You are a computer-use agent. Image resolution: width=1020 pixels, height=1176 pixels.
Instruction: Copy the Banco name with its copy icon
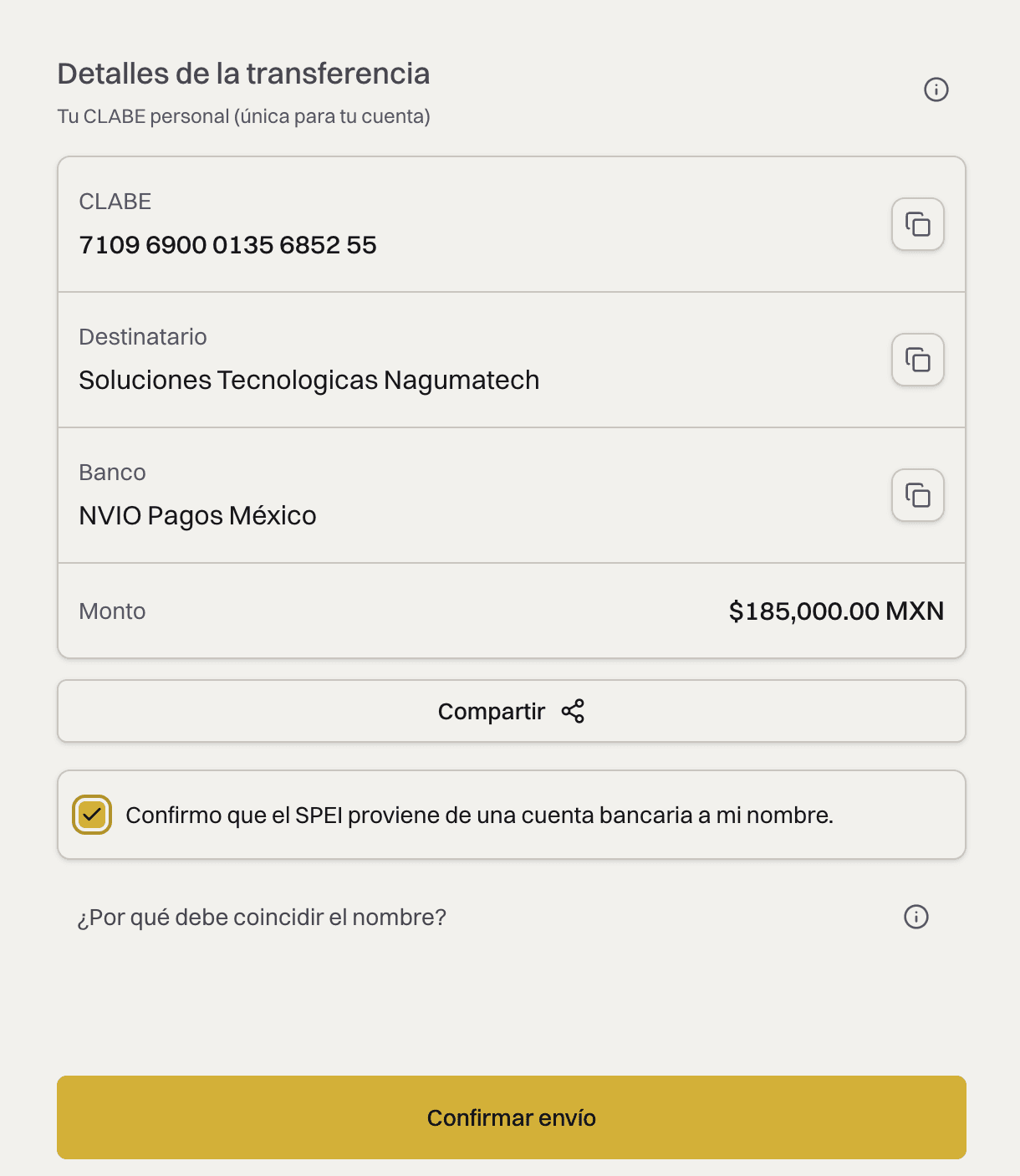[918, 495]
